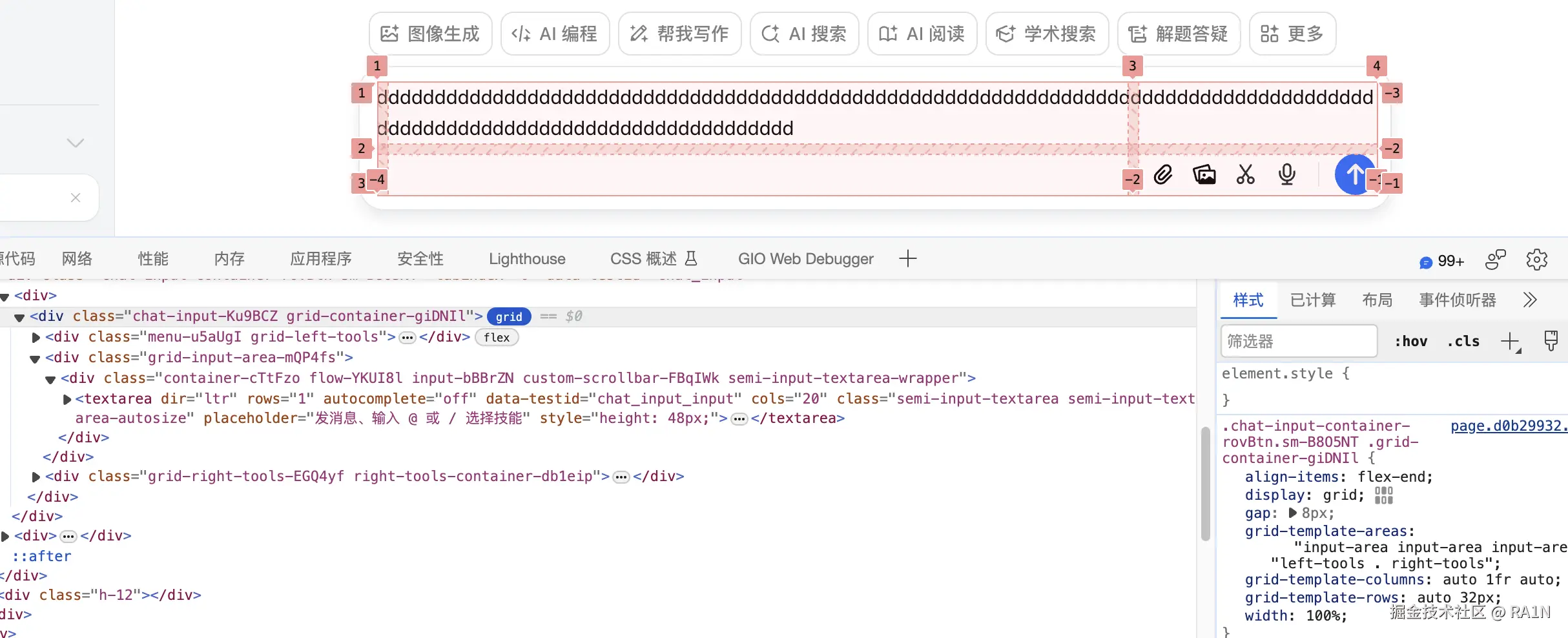Open the 99+ console issues counter
1568x638 pixels.
click(x=1441, y=262)
